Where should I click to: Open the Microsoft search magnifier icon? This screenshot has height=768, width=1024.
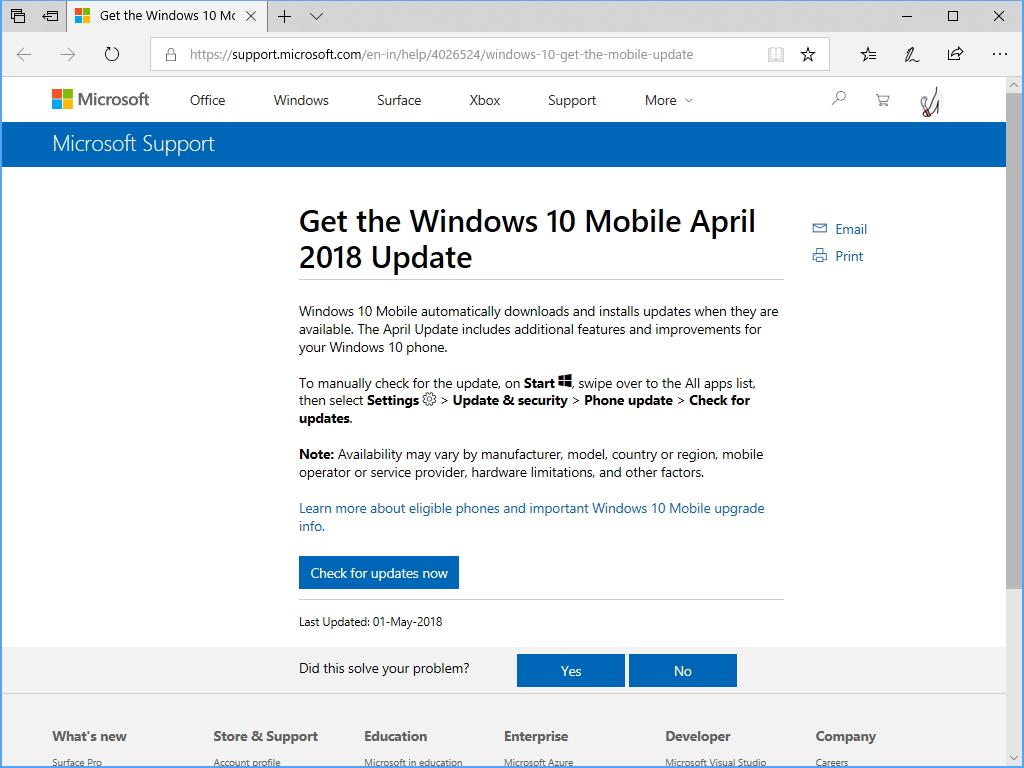[x=839, y=99]
